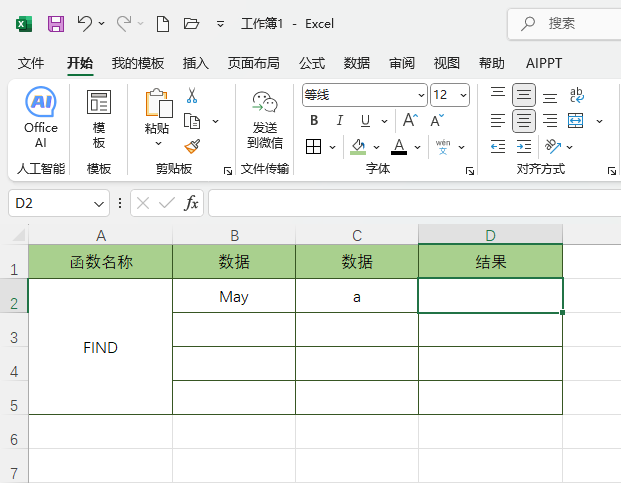
Task: Open Customize Quick Access Toolbar dropdown
Action: tap(221, 24)
